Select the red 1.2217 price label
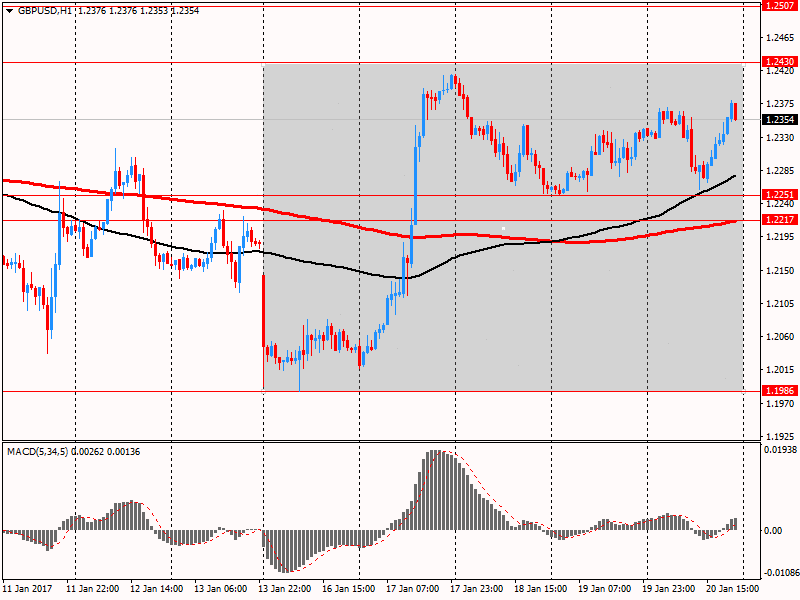This screenshot has height=600, width=800. click(x=779, y=220)
